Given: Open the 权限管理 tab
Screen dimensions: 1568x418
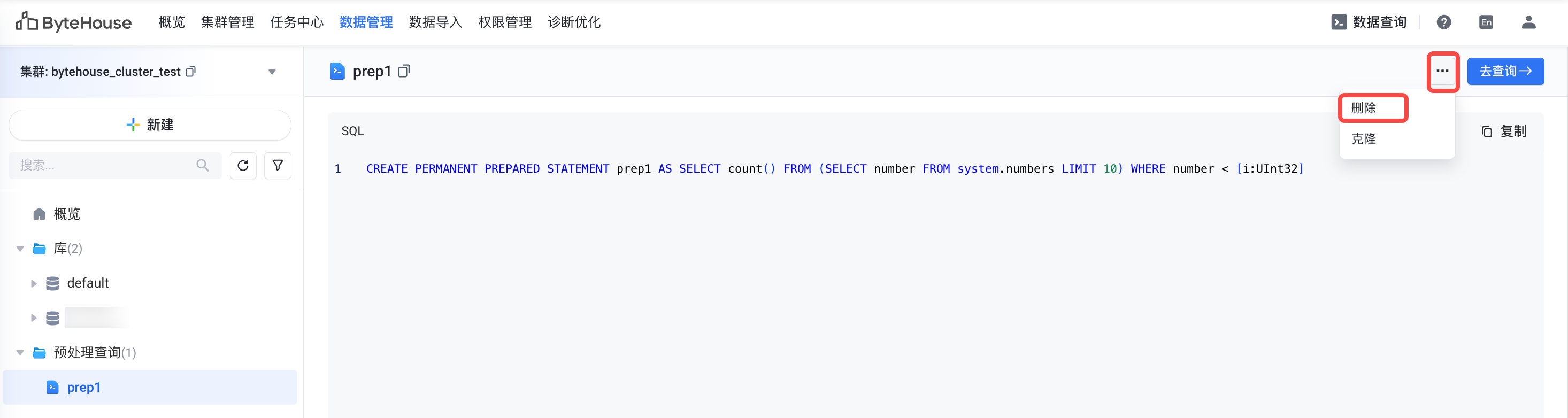Looking at the screenshot, I should point(505,22).
